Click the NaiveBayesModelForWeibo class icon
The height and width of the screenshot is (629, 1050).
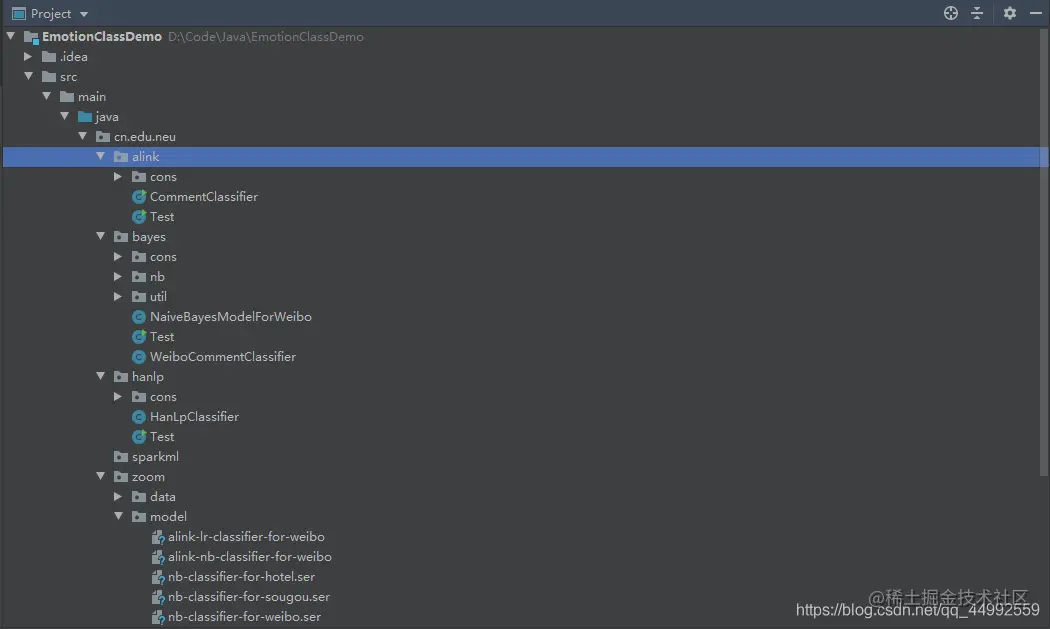139,317
